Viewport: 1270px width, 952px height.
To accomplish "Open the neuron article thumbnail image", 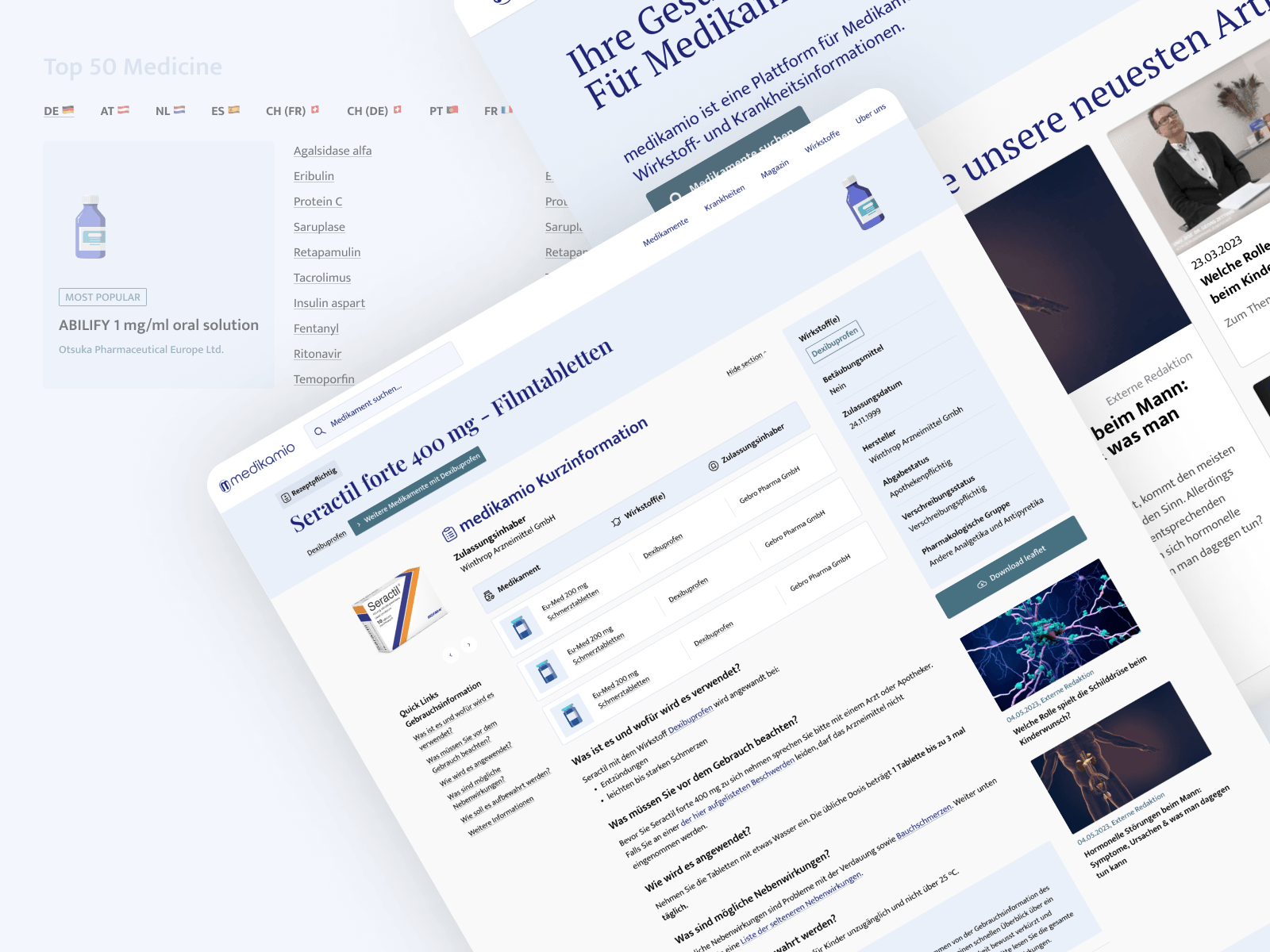I will [1050, 635].
